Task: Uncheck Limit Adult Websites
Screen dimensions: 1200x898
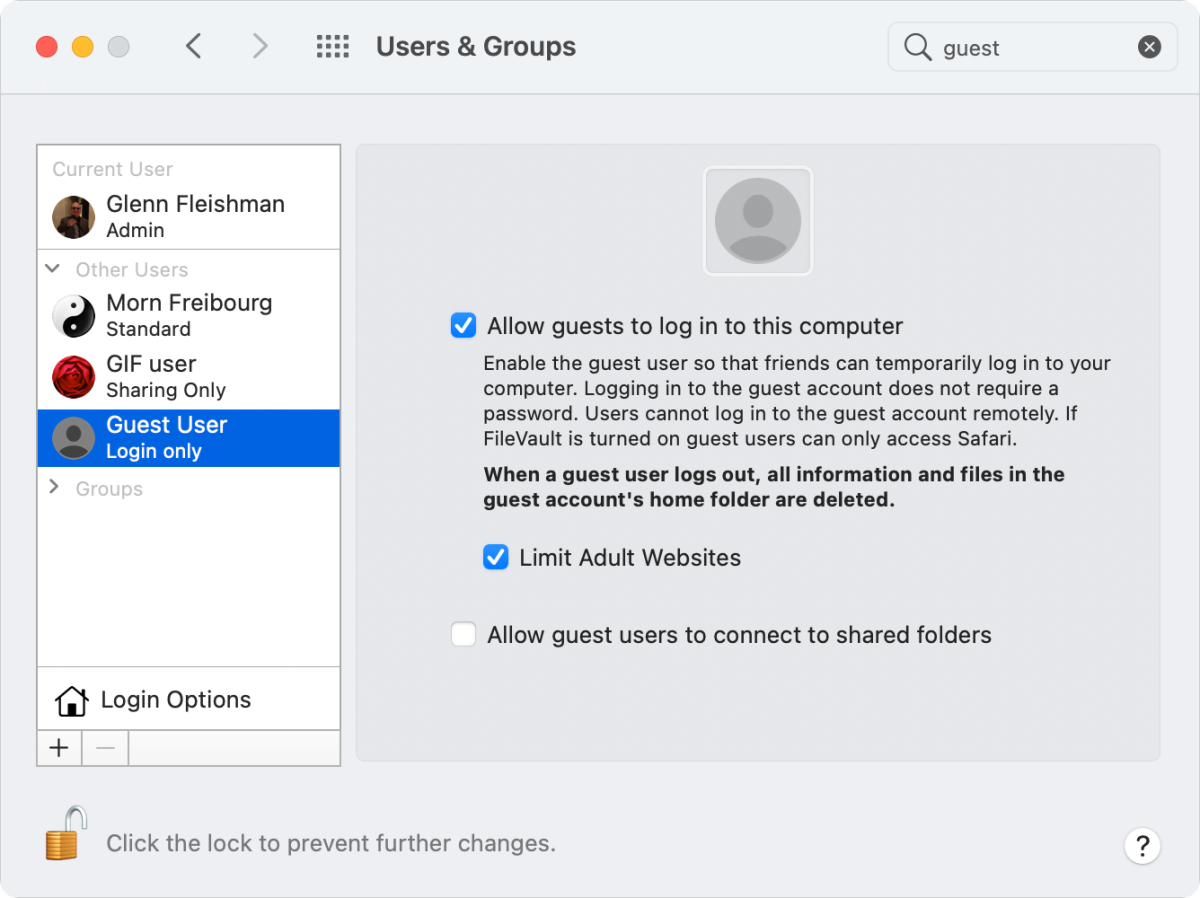Action: [496, 557]
